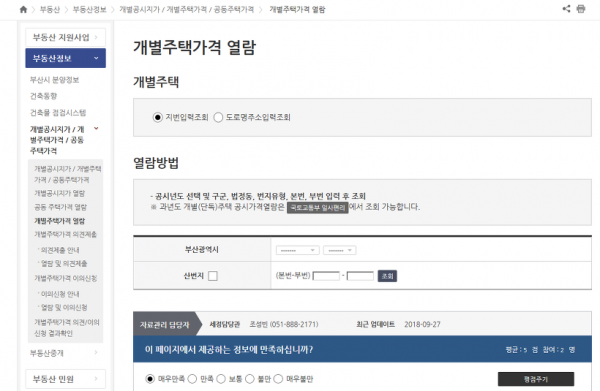
Task: Open 공동 주택가격 열람 sidebar link
Action: 60,207
